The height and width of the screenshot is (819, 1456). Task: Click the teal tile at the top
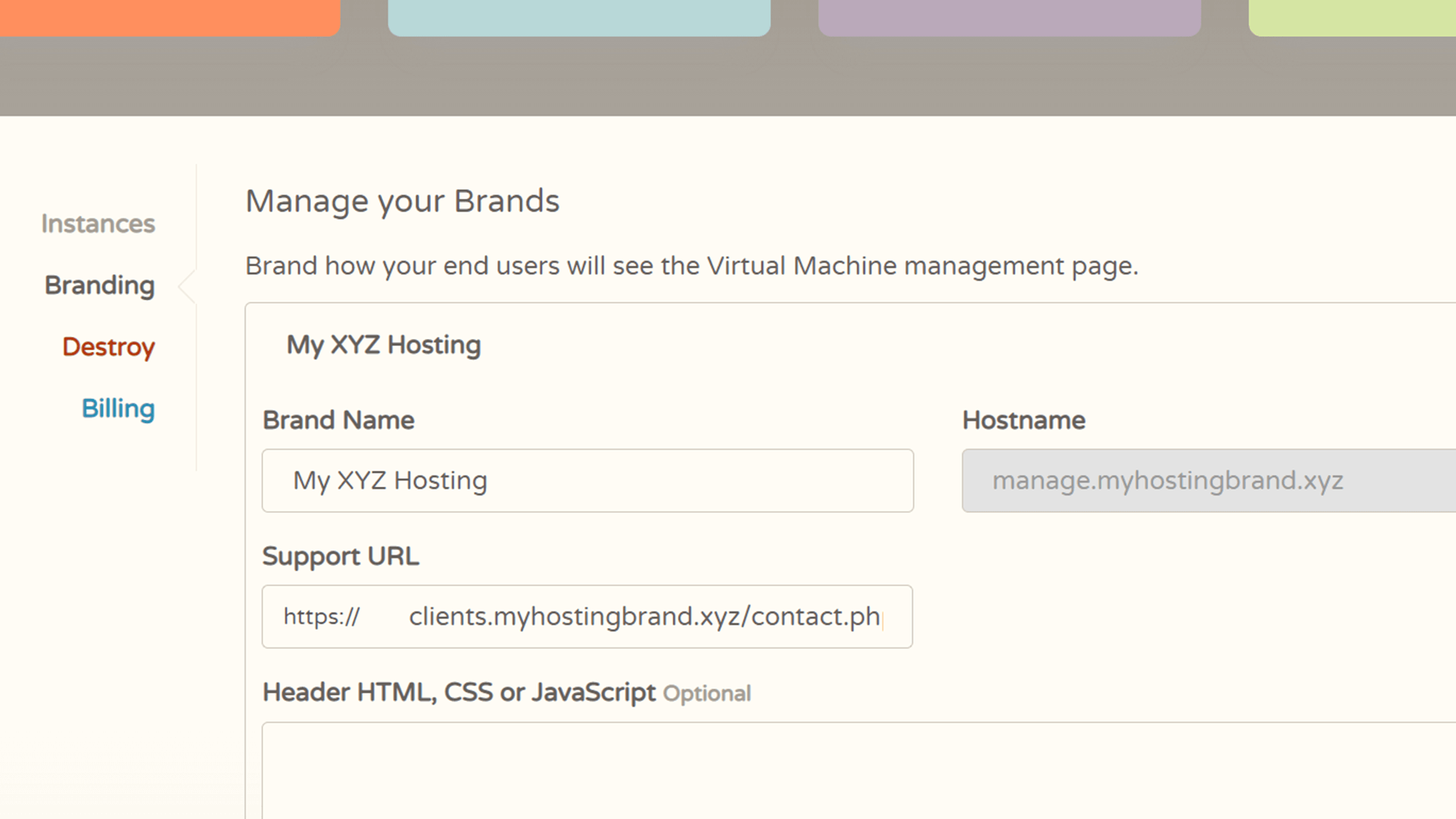point(579,17)
